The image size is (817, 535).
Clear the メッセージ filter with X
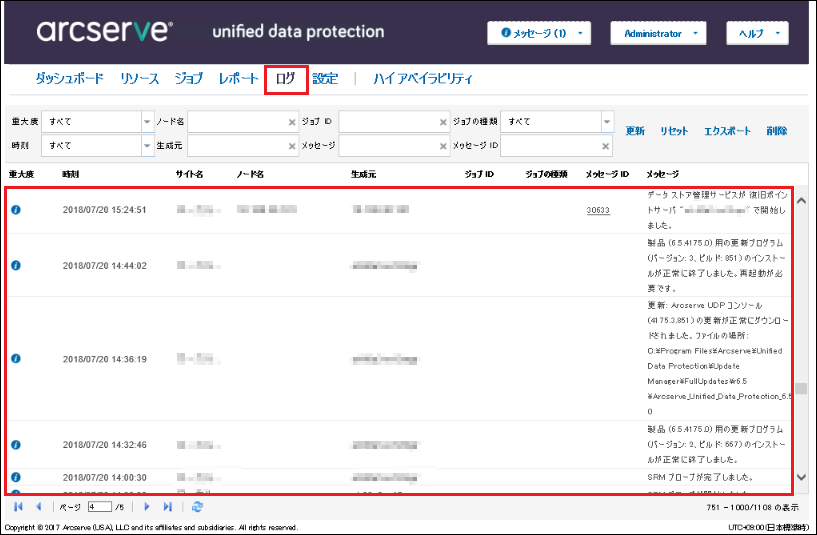coord(443,146)
